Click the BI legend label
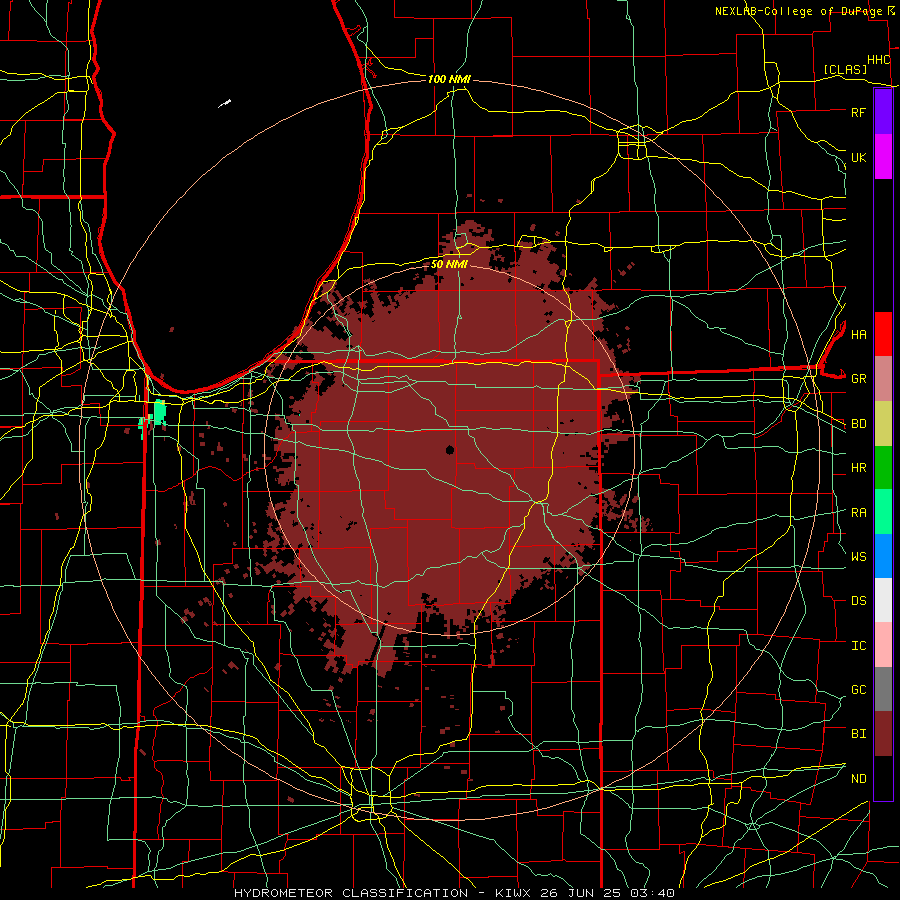The height and width of the screenshot is (900, 900). 858,734
